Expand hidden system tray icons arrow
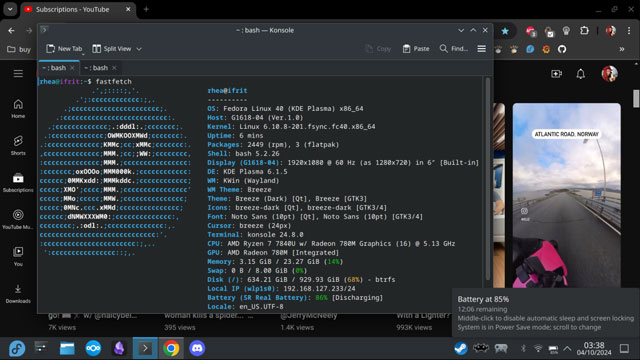This screenshot has height=360, width=640. coord(567,349)
